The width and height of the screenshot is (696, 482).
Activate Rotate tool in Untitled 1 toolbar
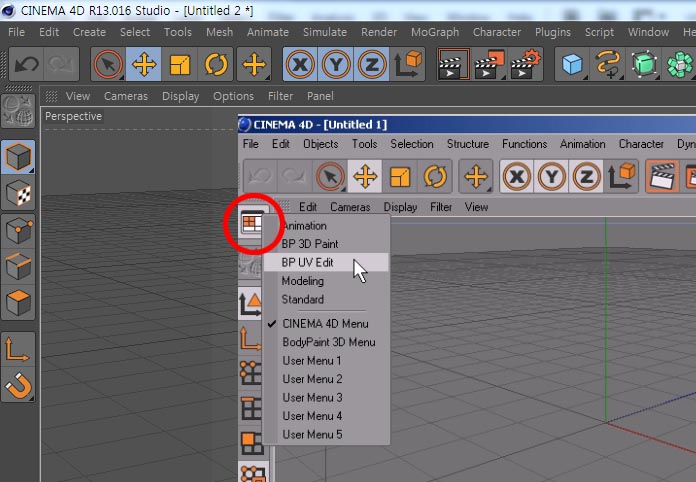coord(435,177)
